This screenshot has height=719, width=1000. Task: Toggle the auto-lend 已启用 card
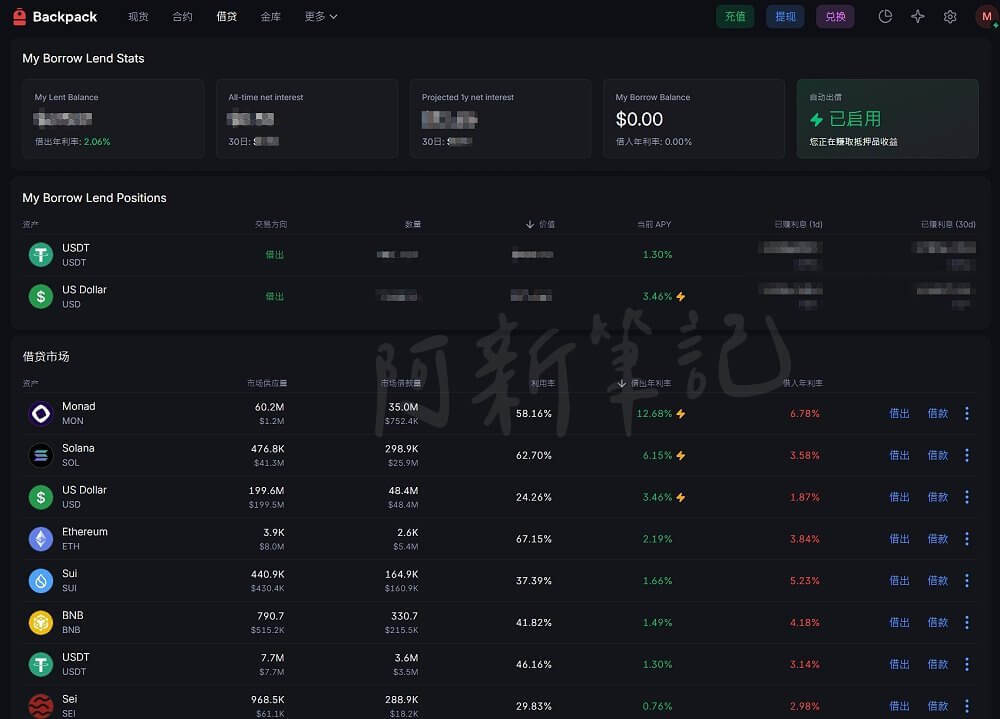click(887, 119)
